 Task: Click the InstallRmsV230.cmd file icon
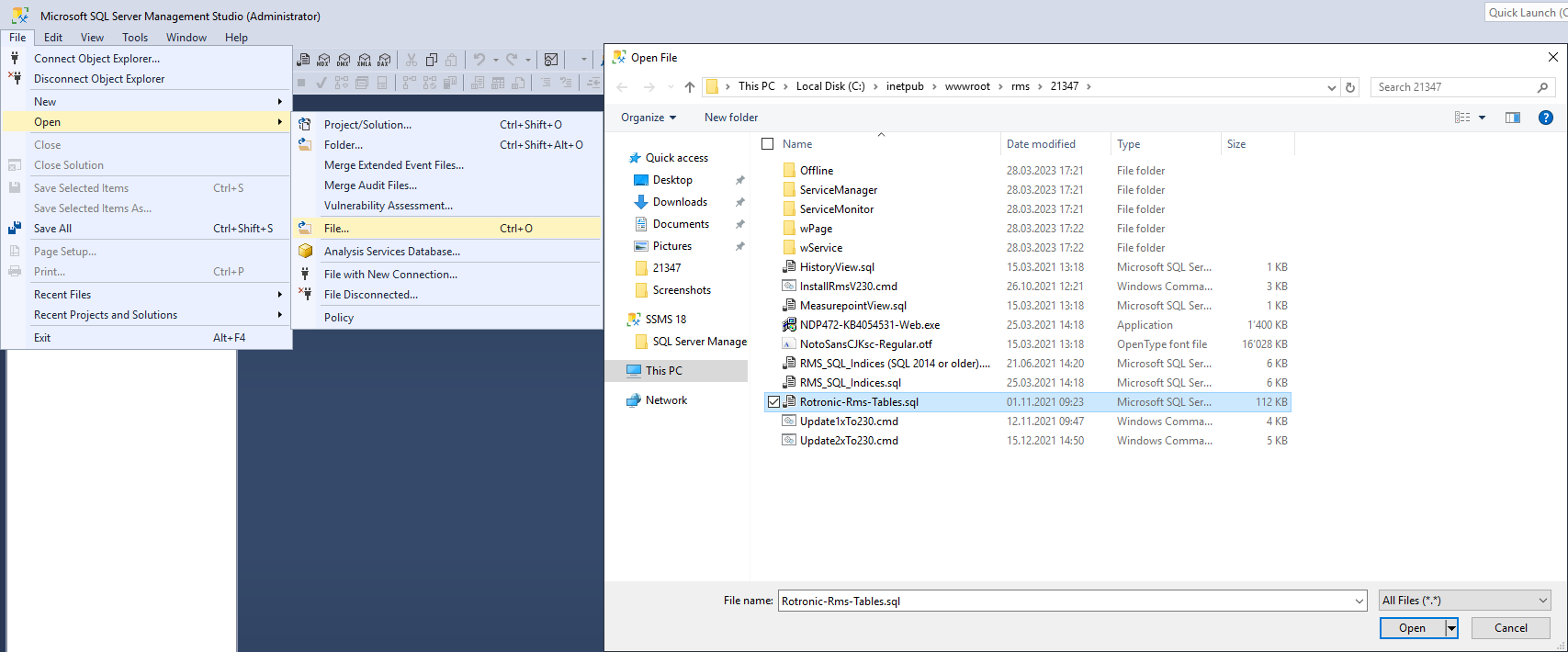pyautogui.click(x=788, y=286)
